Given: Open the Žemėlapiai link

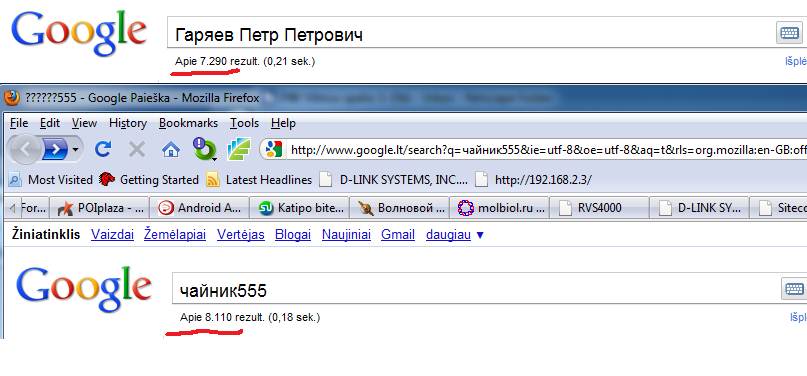Looking at the screenshot, I should (x=175, y=235).
